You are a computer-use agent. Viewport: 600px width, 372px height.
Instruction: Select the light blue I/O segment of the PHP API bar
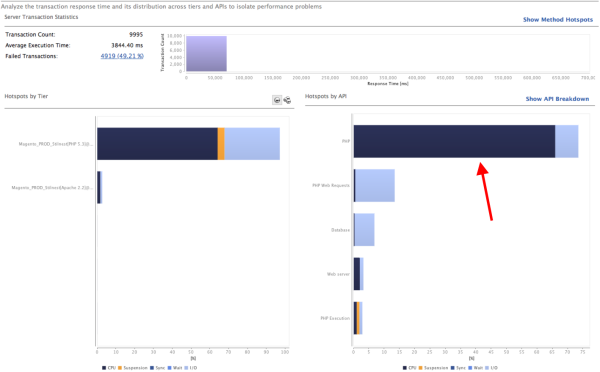click(567, 141)
